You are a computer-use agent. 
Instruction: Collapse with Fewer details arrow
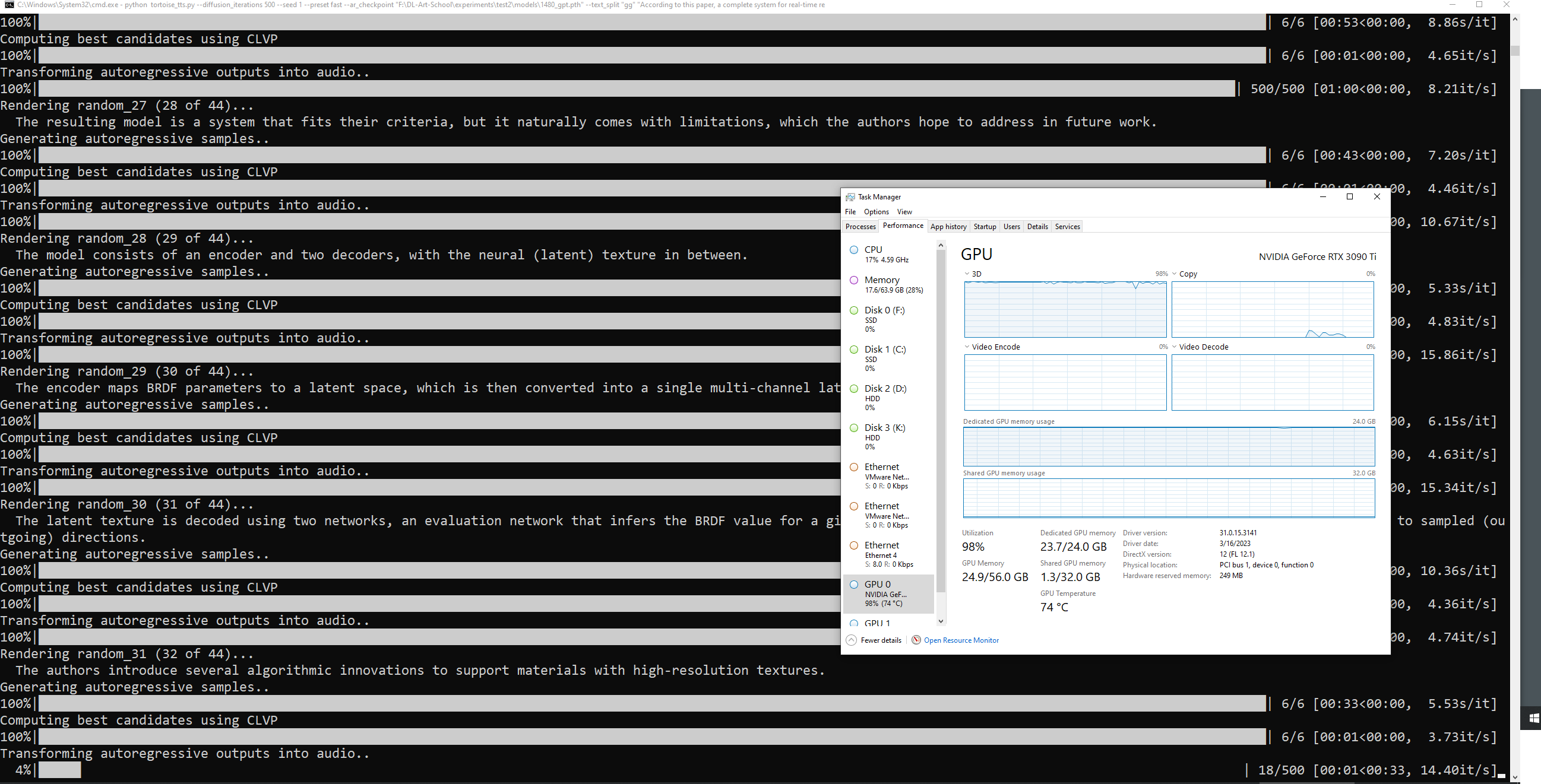click(851, 640)
